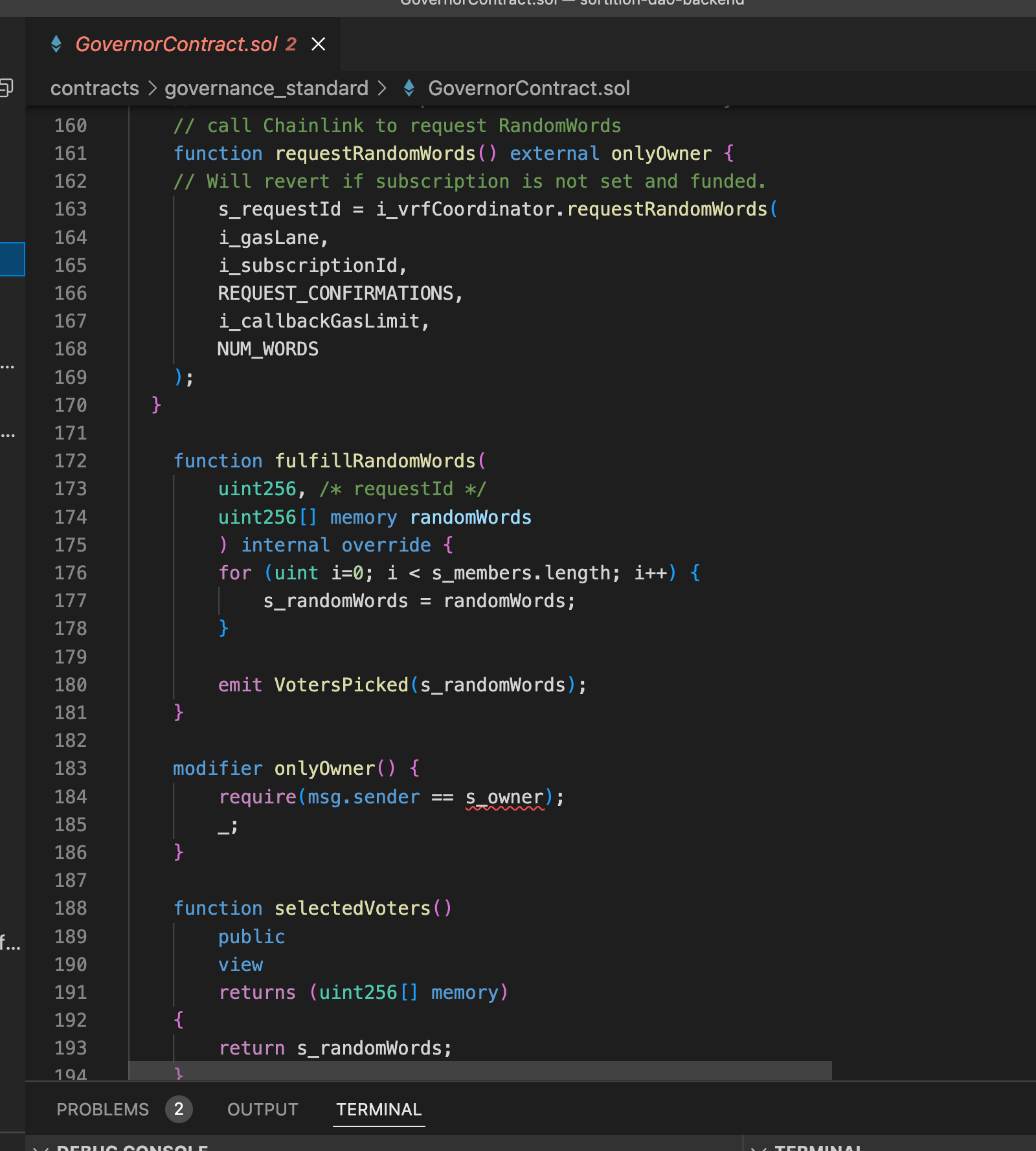Click GovernorContract.sol breadcrumb item
Image resolution: width=1036 pixels, height=1151 pixels.
point(528,88)
